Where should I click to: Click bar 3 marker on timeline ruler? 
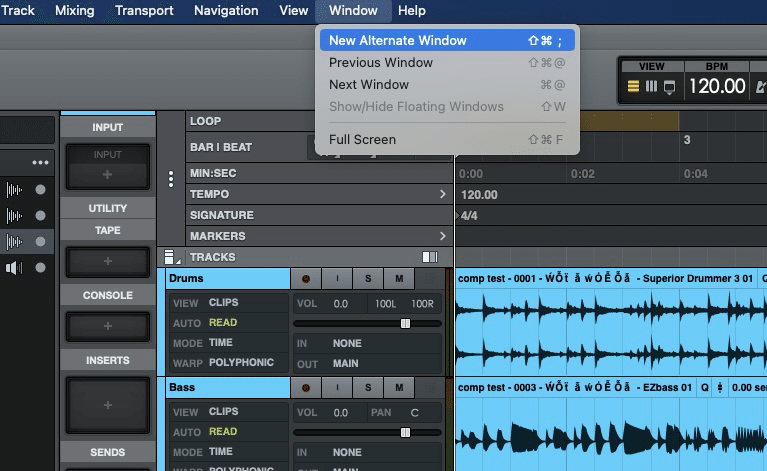(x=687, y=140)
